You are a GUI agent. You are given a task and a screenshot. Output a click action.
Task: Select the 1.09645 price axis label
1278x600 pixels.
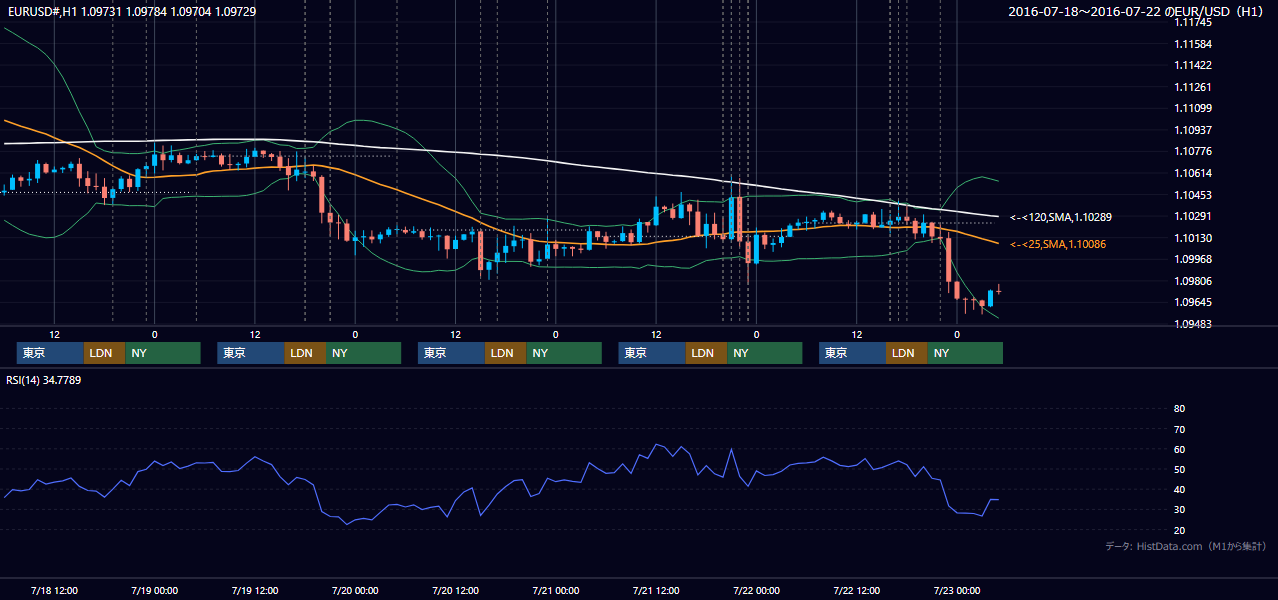pyautogui.click(x=1193, y=302)
